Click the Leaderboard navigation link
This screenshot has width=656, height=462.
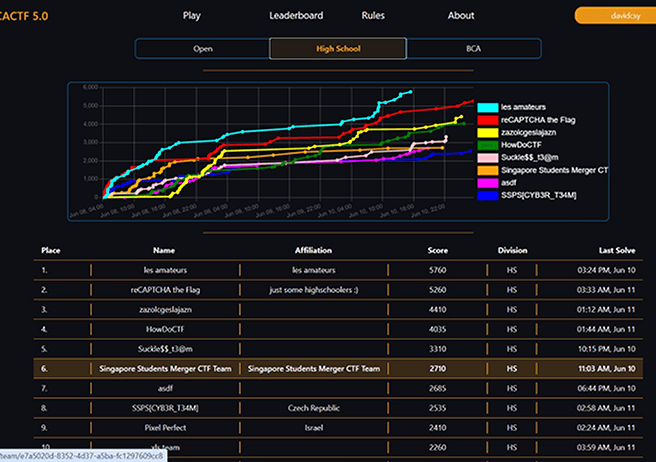[296, 15]
